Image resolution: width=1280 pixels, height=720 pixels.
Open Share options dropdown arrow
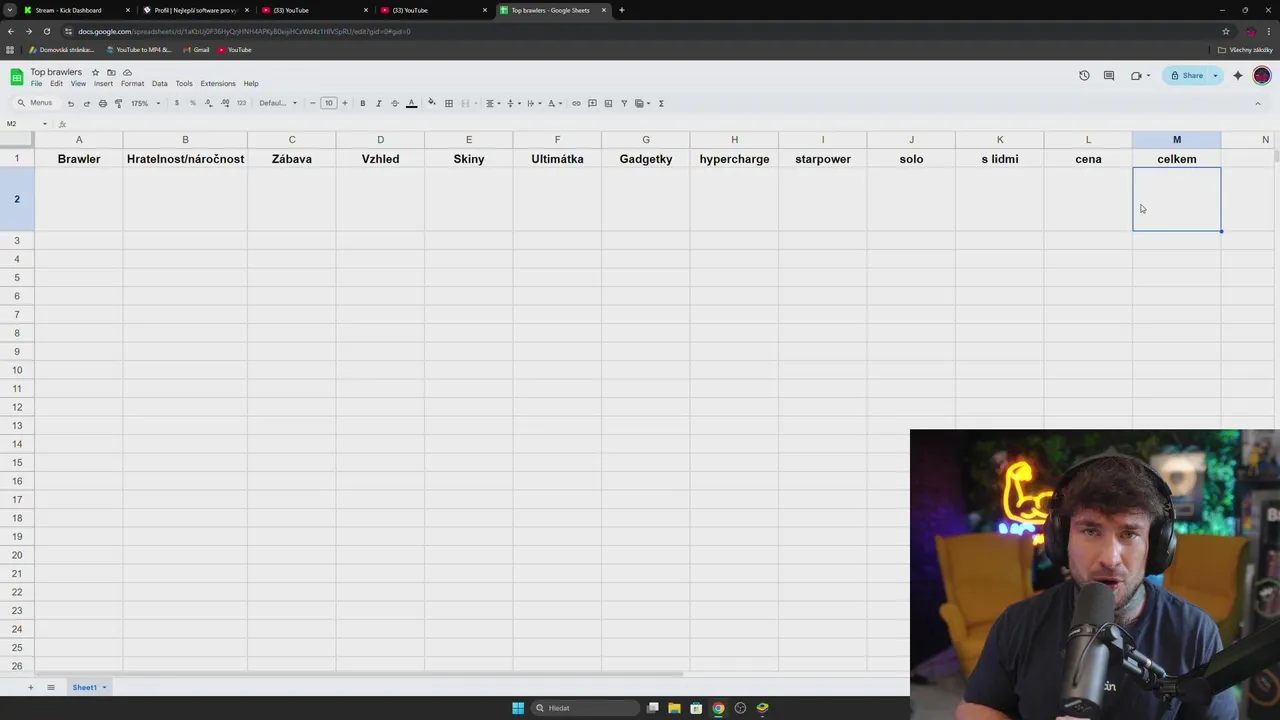pyautogui.click(x=1216, y=75)
